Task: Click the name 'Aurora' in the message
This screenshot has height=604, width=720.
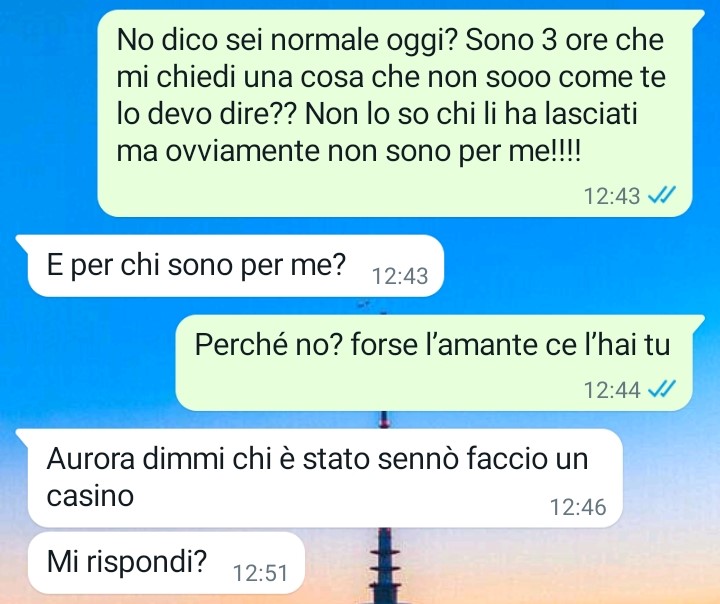Action: pos(90,458)
